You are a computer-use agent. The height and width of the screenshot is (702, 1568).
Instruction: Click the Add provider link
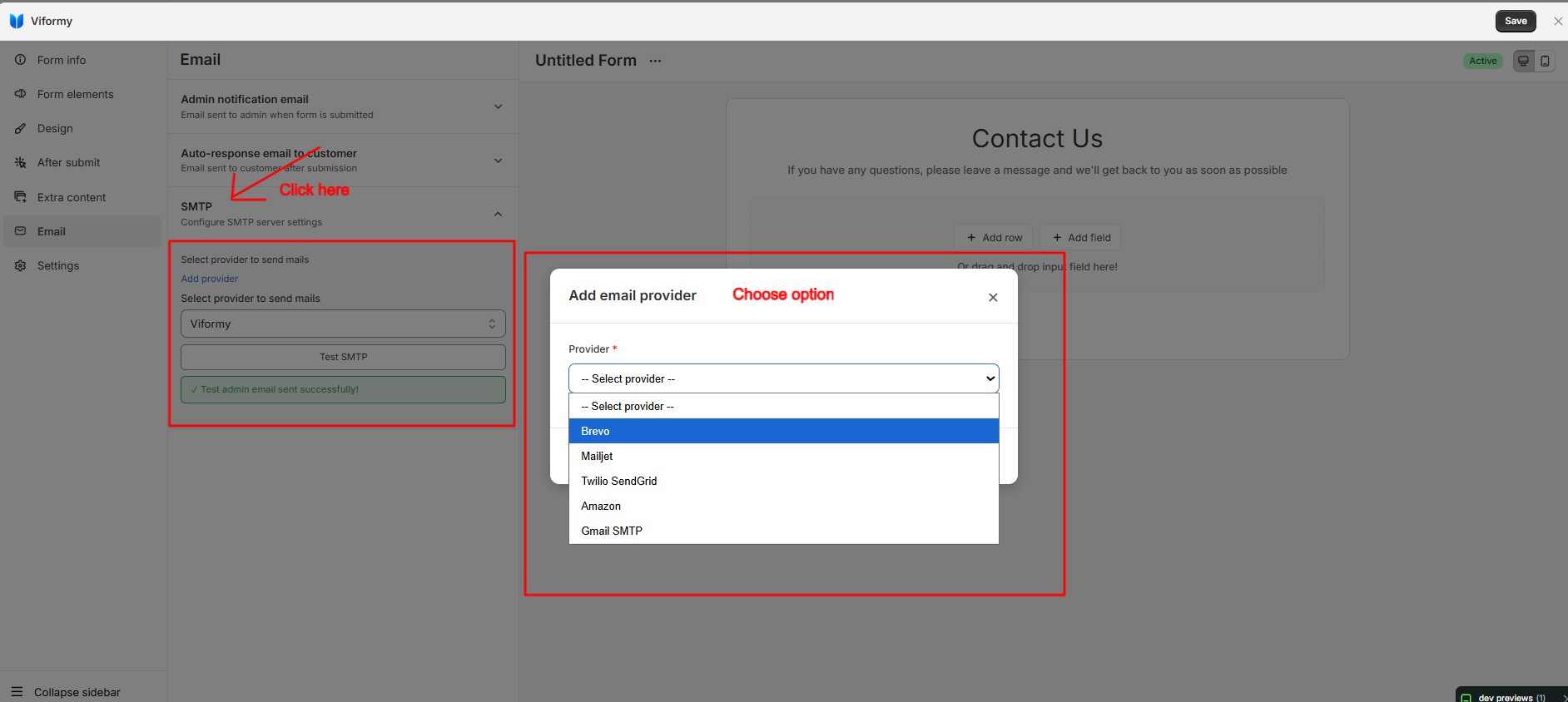pos(210,279)
